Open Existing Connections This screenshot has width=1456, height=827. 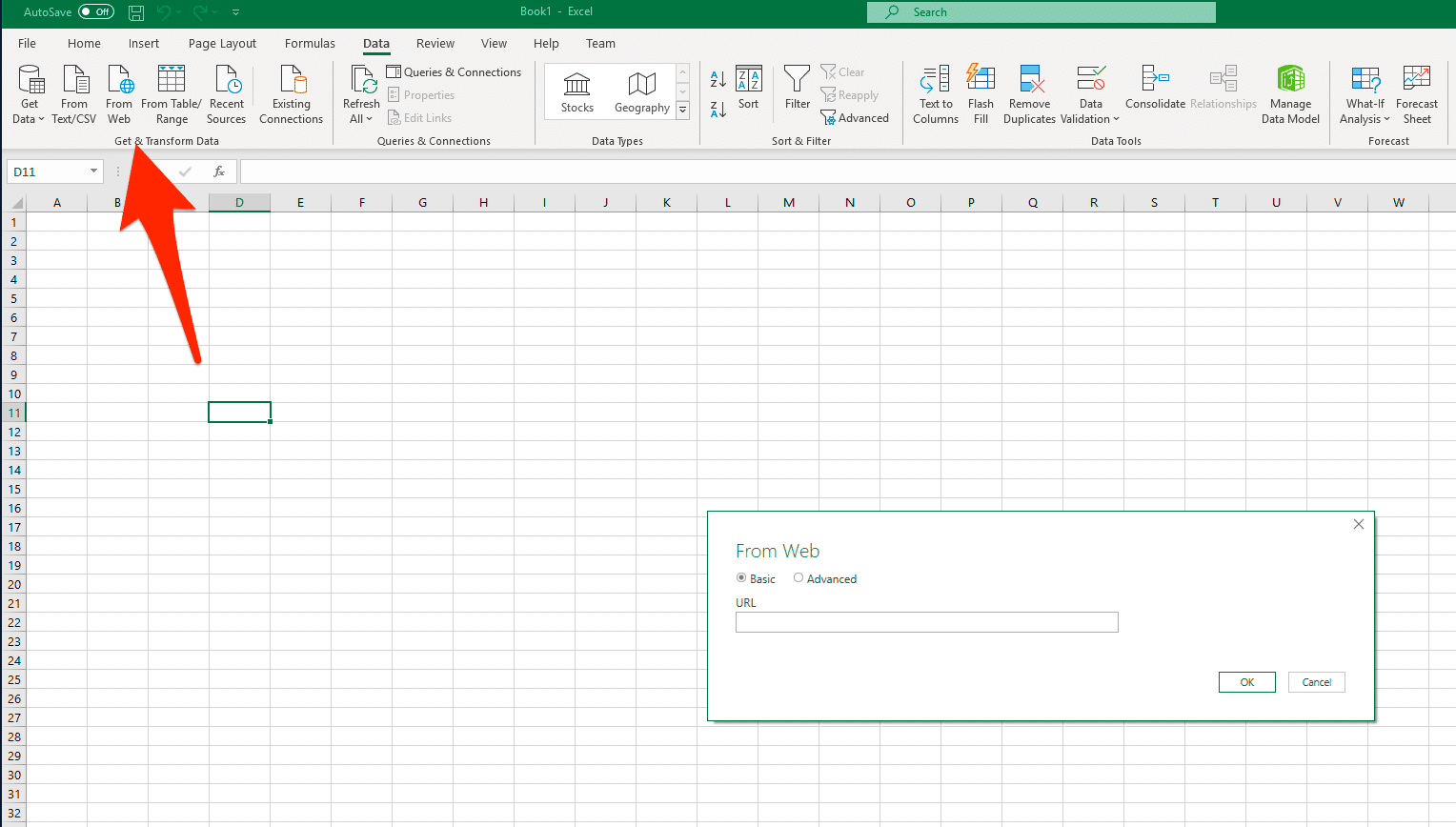pyautogui.click(x=292, y=94)
